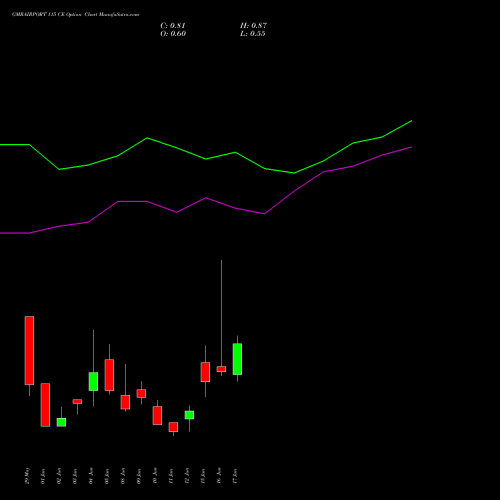
Task: Select the red candlestick for 05 Jun
Action: [109, 375]
